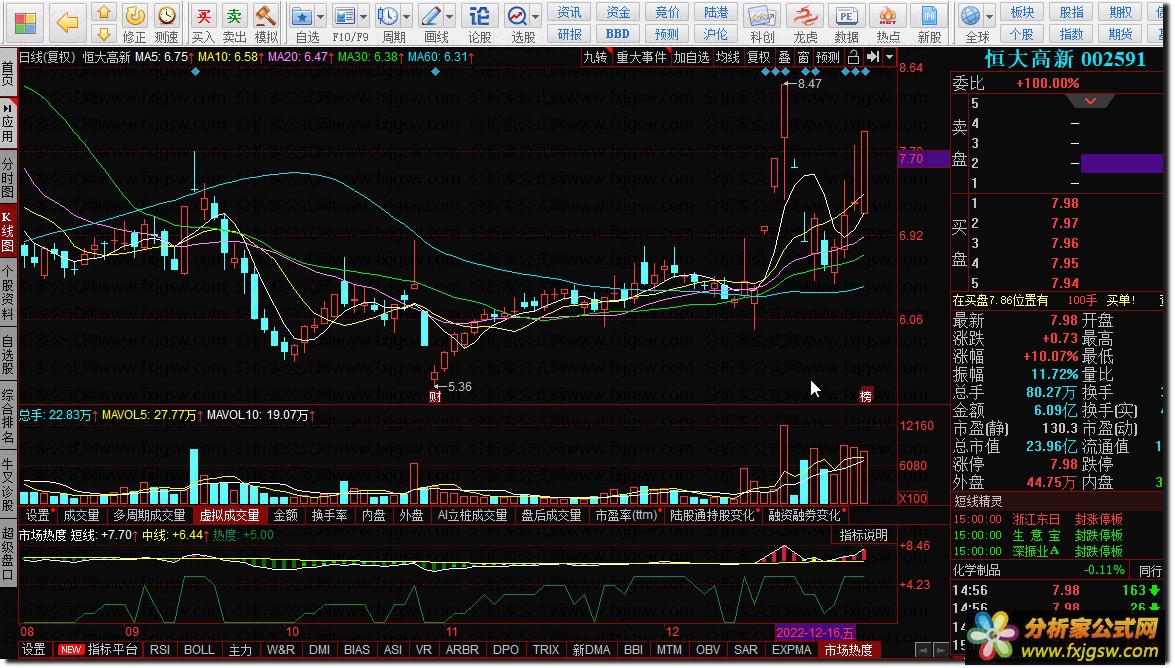Toggle 窗 window option
1175x668 pixels.
pyautogui.click(x=803, y=57)
